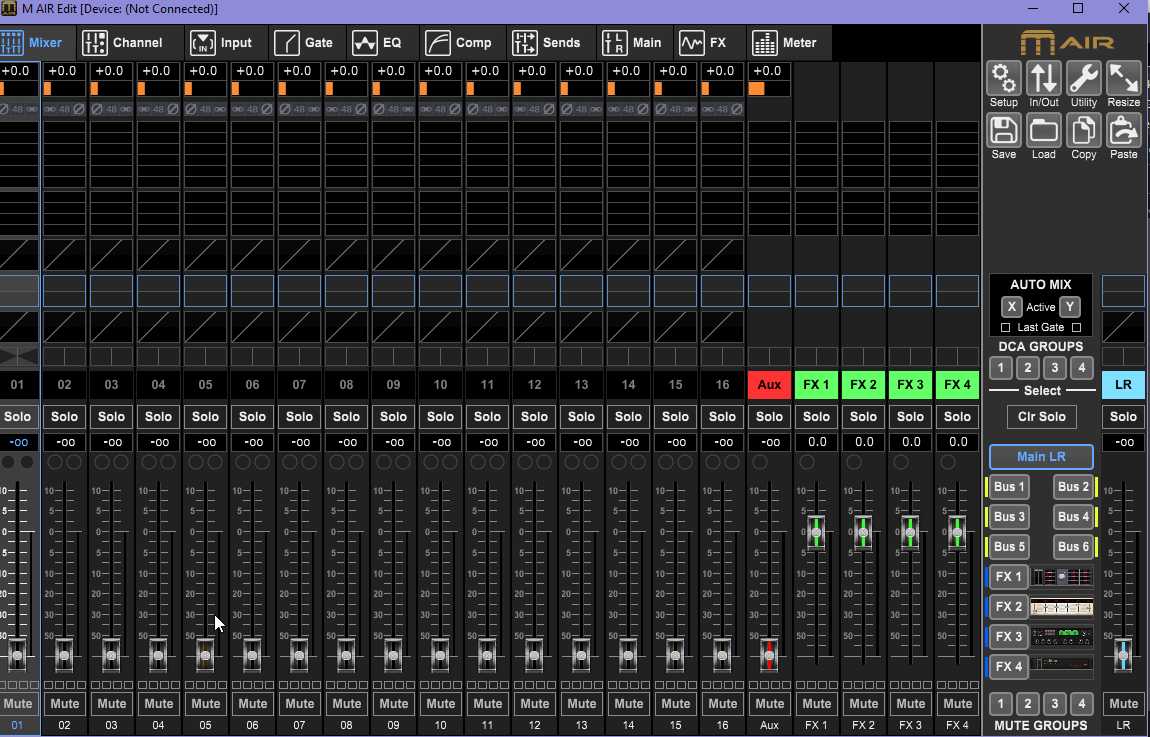Select the Main LR bus button
1150x737 pixels.
[1041, 457]
